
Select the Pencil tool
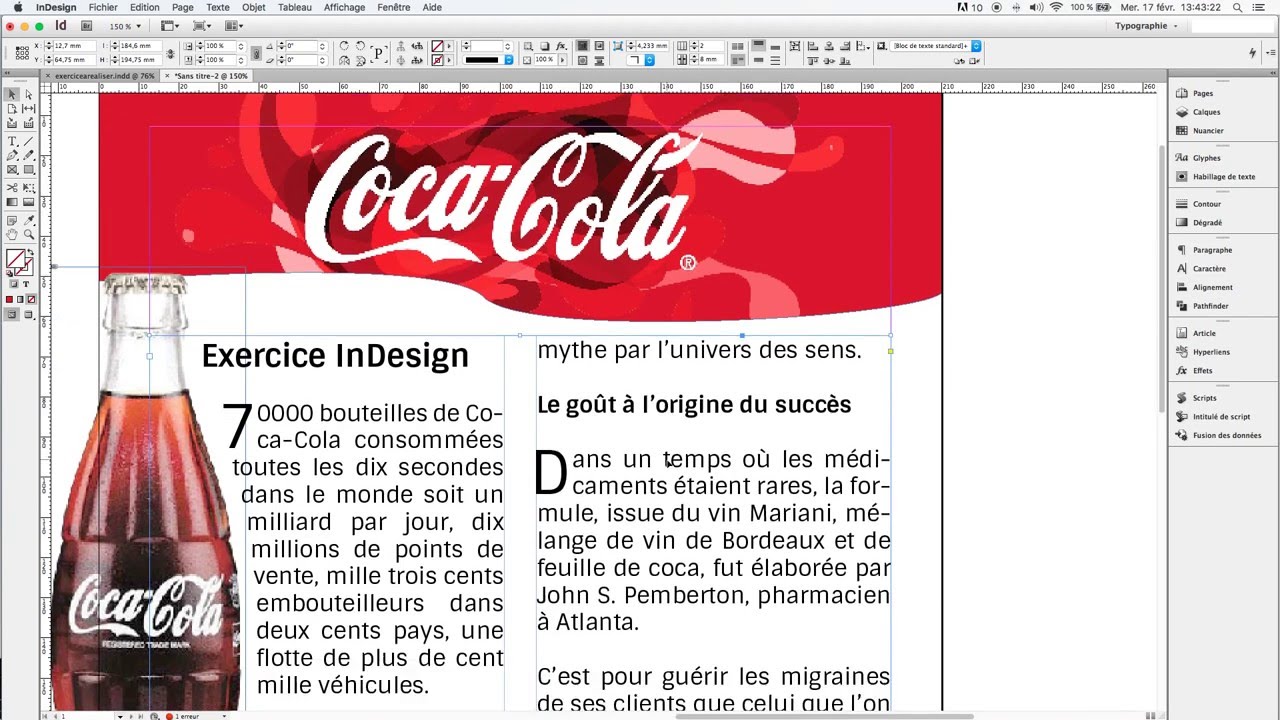[x=29, y=155]
